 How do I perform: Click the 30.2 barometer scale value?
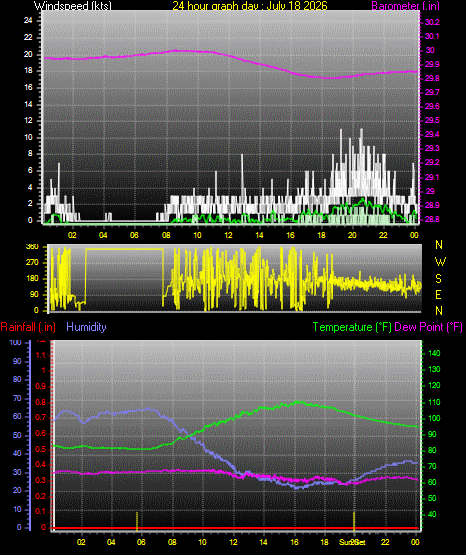tap(432, 22)
